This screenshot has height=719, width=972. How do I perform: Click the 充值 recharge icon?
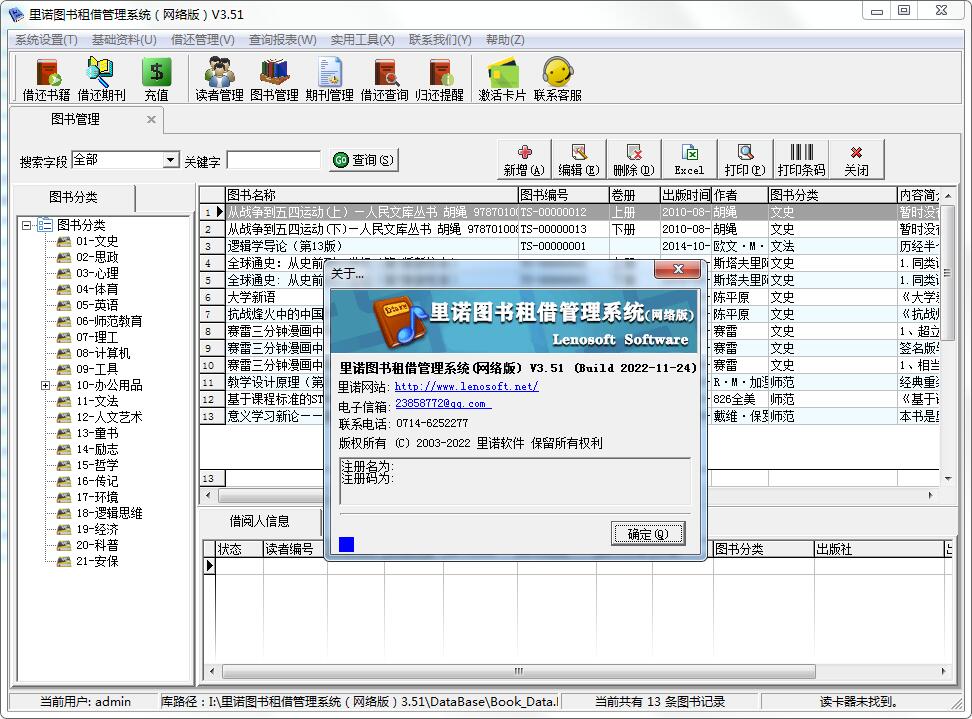click(x=156, y=79)
